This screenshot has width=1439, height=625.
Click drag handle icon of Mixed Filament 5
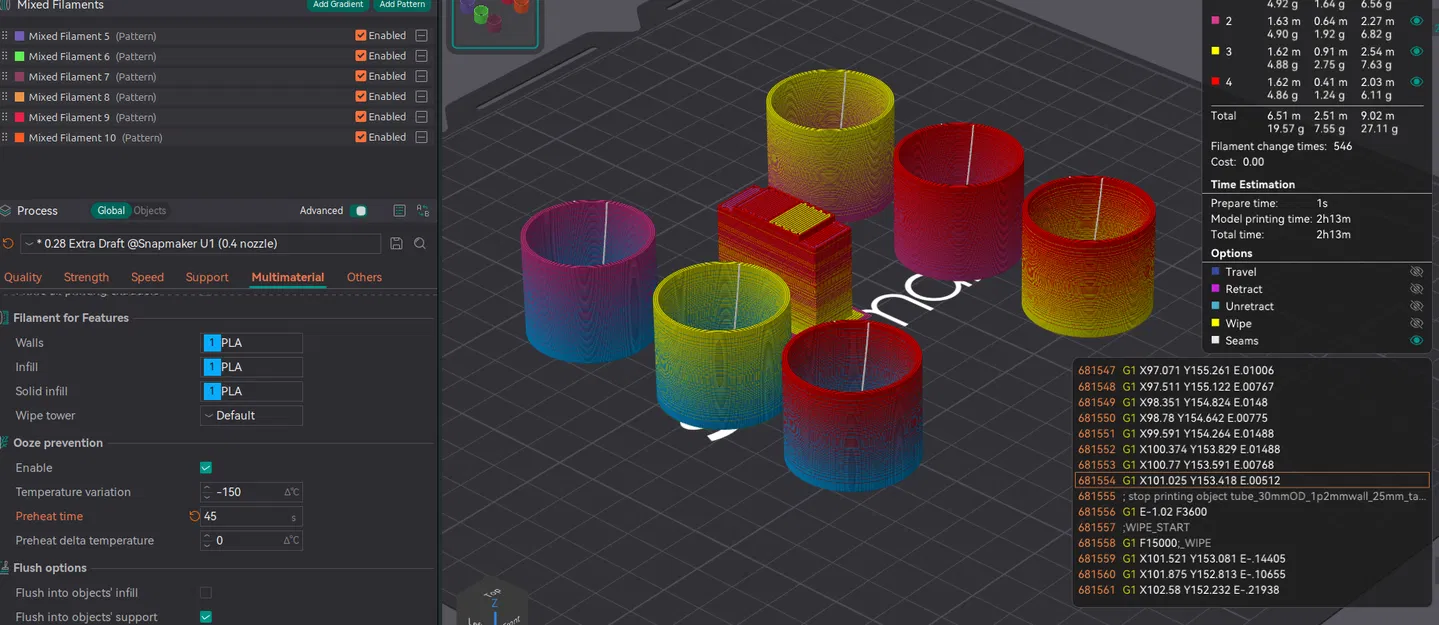coord(5,36)
